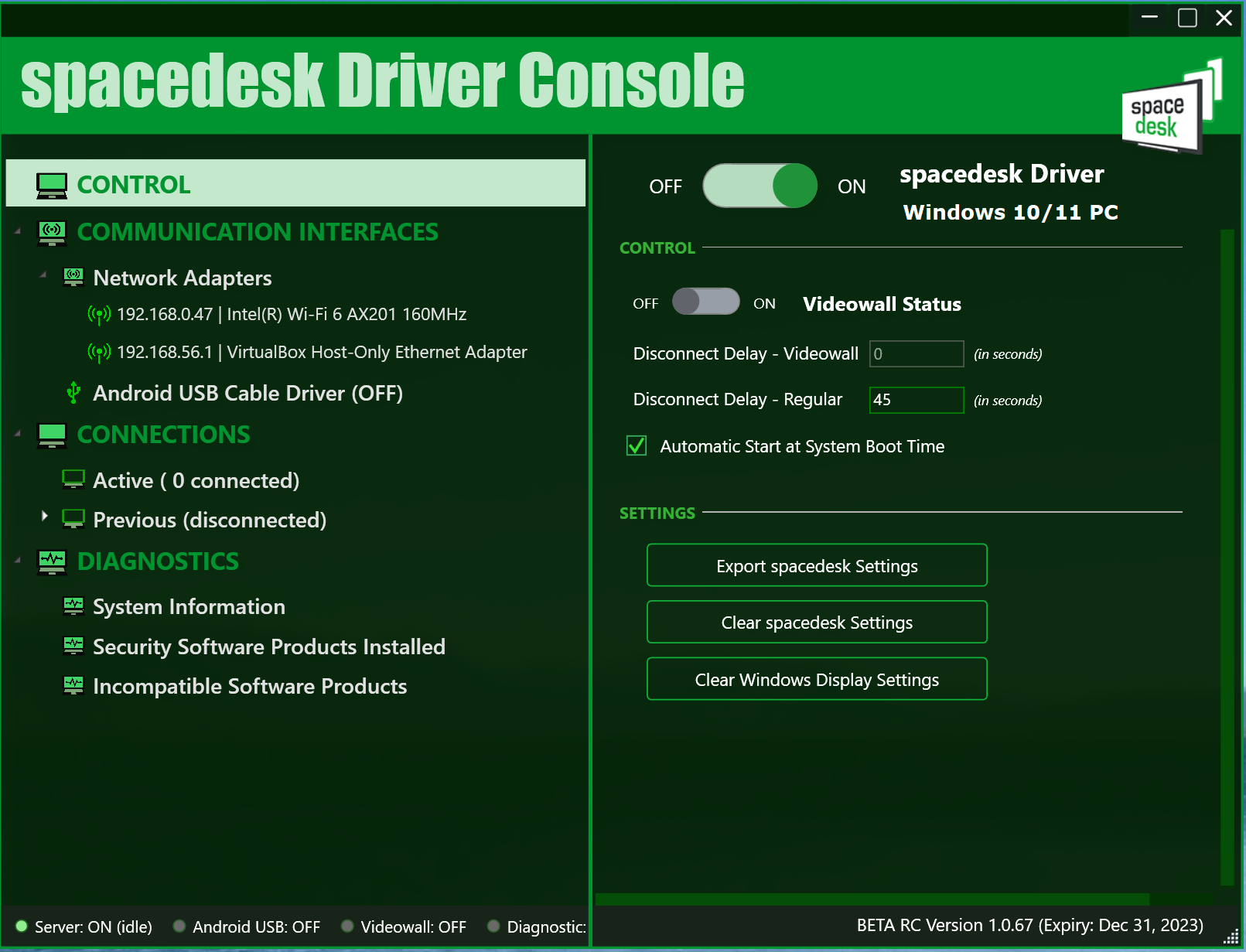Click the Android USB Cable Driver icon
This screenshot has width=1246, height=952.
click(73, 393)
